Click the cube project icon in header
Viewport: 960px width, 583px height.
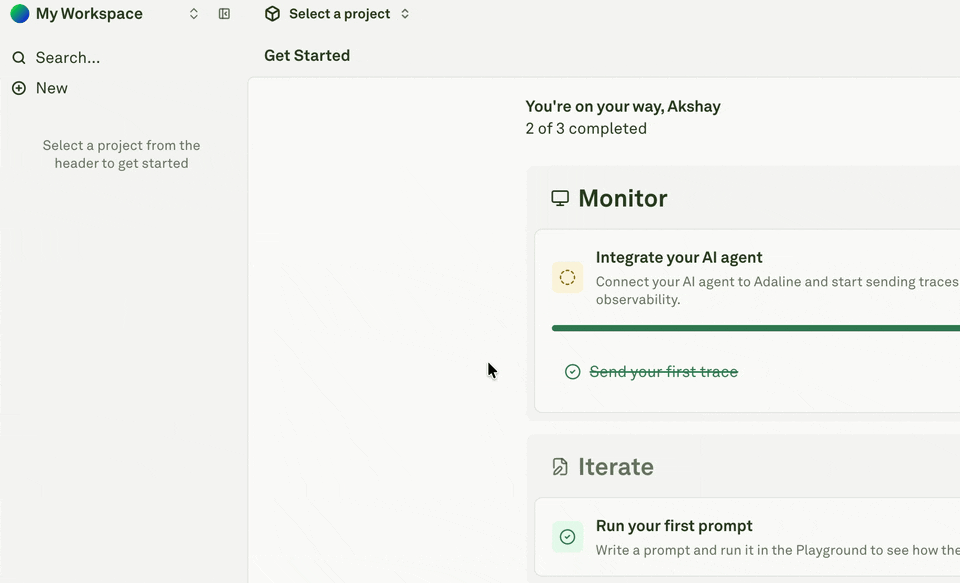pyautogui.click(x=272, y=13)
